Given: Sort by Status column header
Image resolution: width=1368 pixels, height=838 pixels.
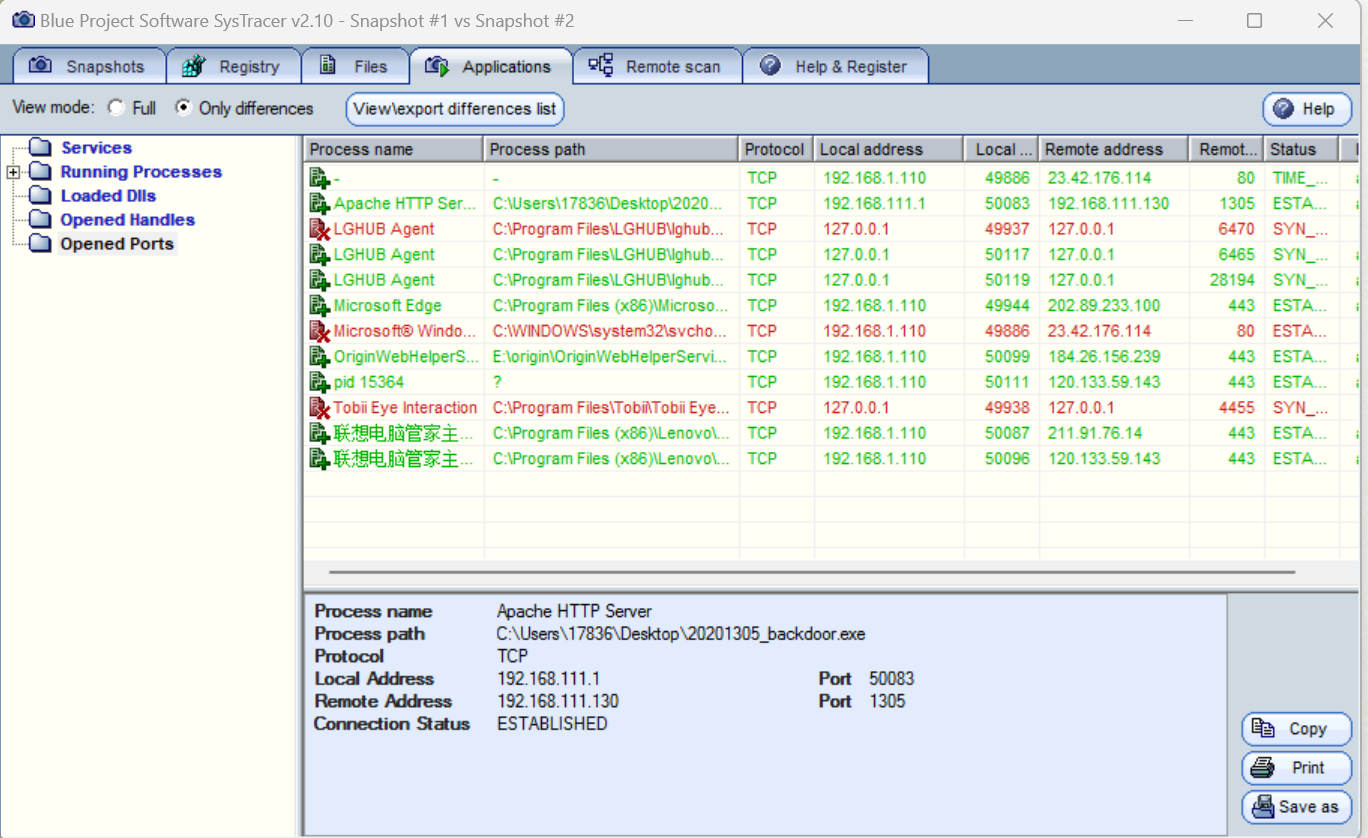Looking at the screenshot, I should pyautogui.click(x=1301, y=149).
